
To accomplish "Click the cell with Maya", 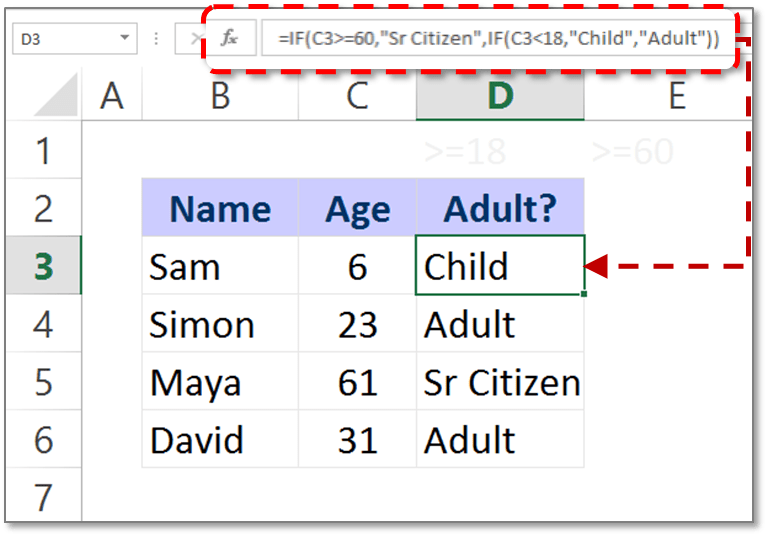I will coord(220,381).
